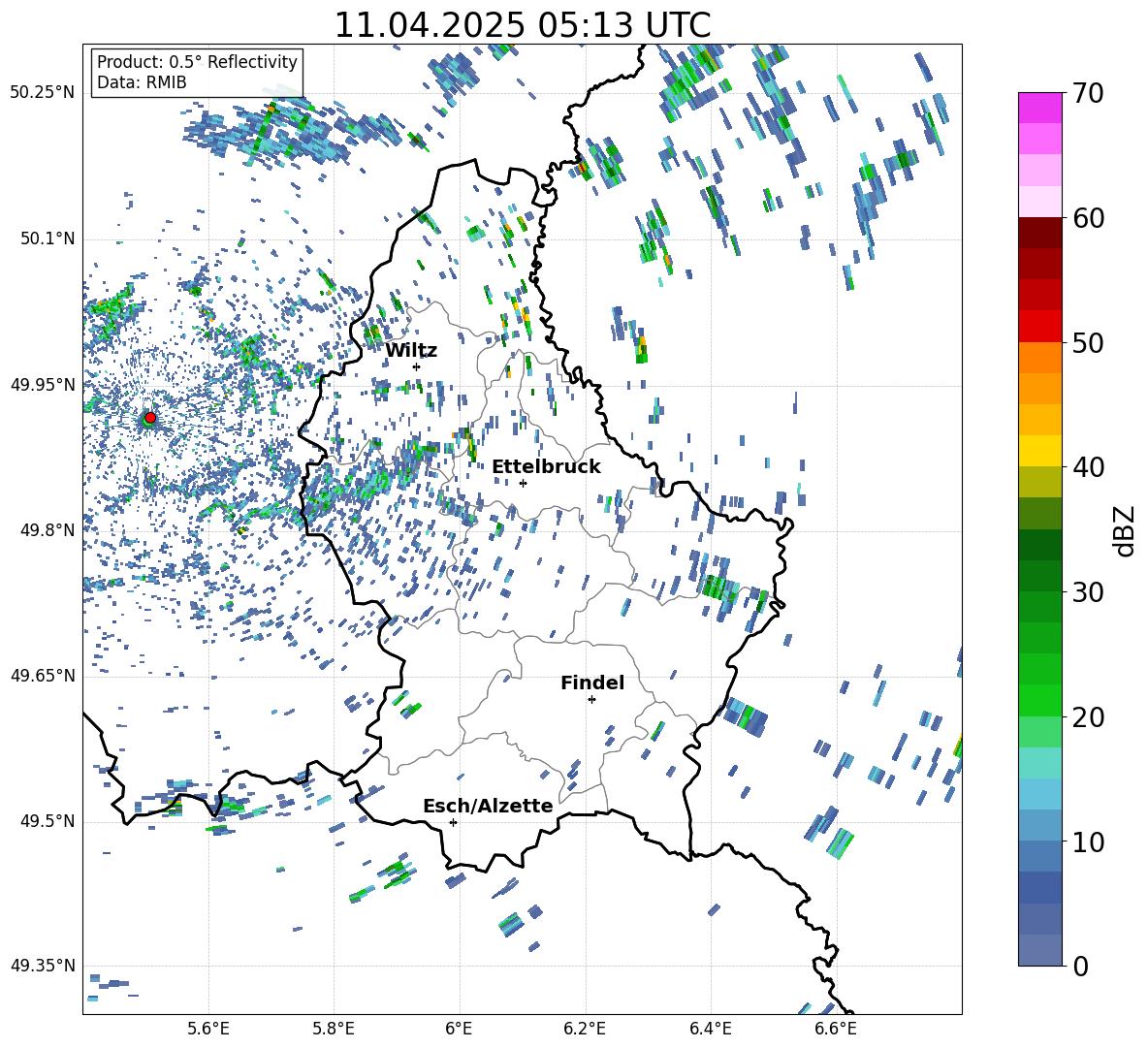Click the 6°E longitude label
Image resolution: width=1148 pixels, height=1048 pixels.
tap(459, 1029)
